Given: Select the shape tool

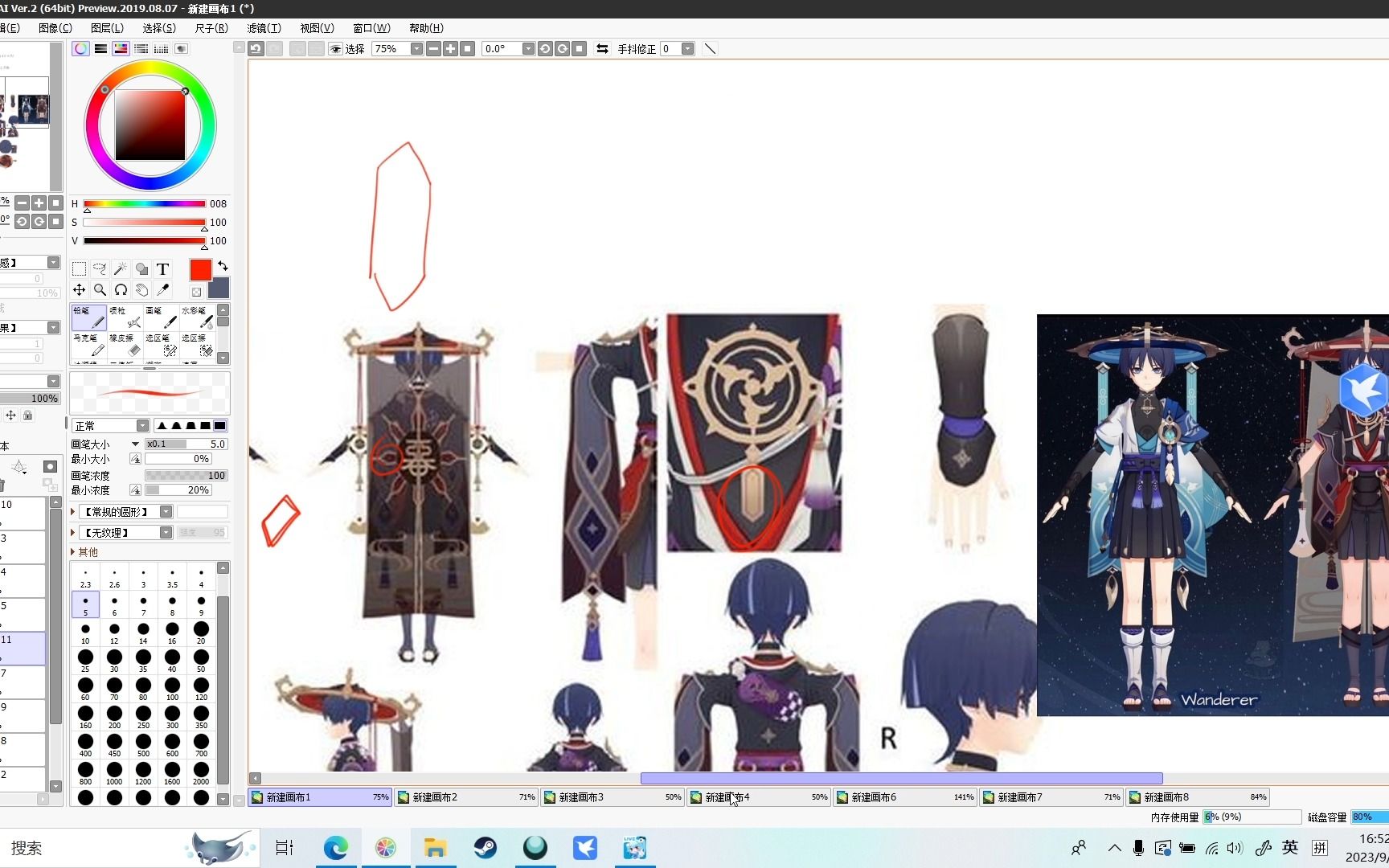Looking at the screenshot, I should pyautogui.click(x=141, y=268).
